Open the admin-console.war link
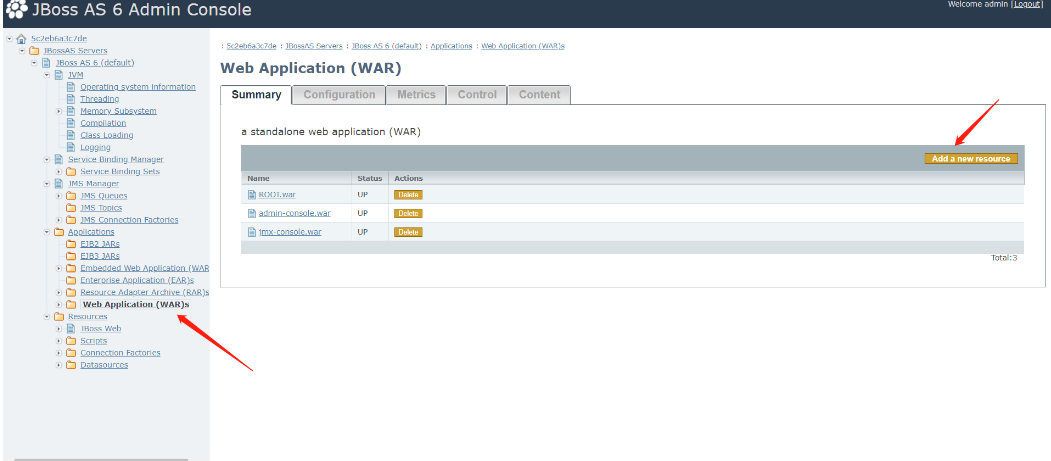Viewport: 1051px width, 461px height. coord(294,214)
